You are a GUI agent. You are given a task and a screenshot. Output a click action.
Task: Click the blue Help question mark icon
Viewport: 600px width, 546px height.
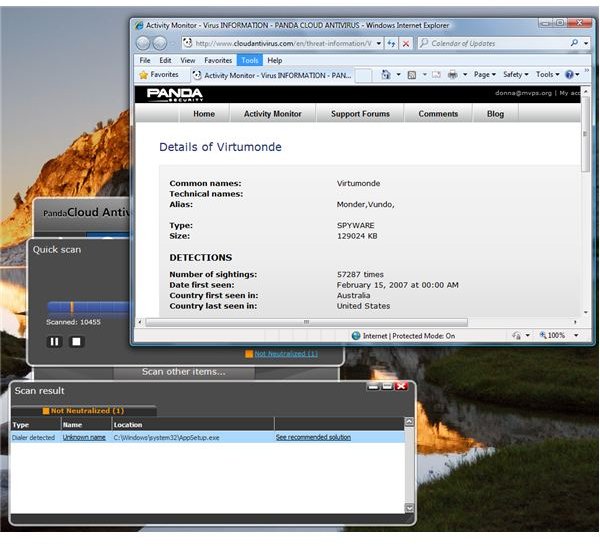tap(569, 75)
